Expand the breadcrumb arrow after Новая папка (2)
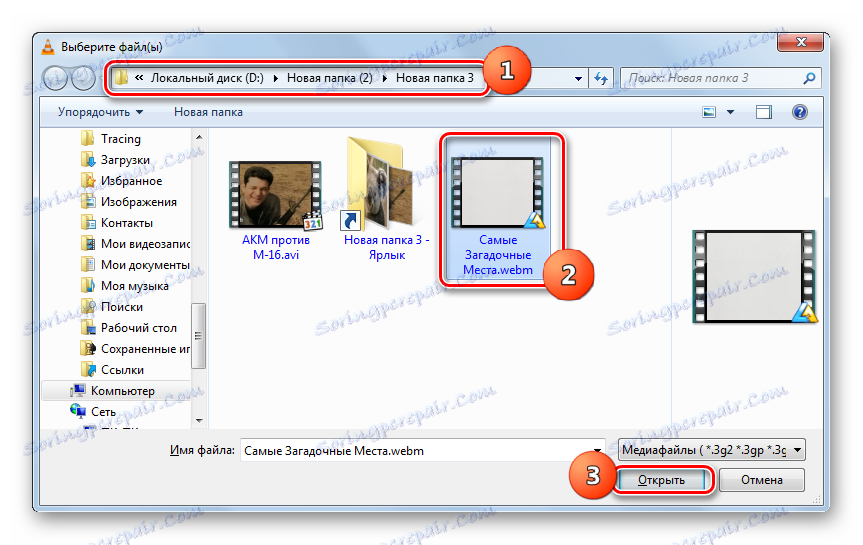863x545 pixels. pos(384,78)
